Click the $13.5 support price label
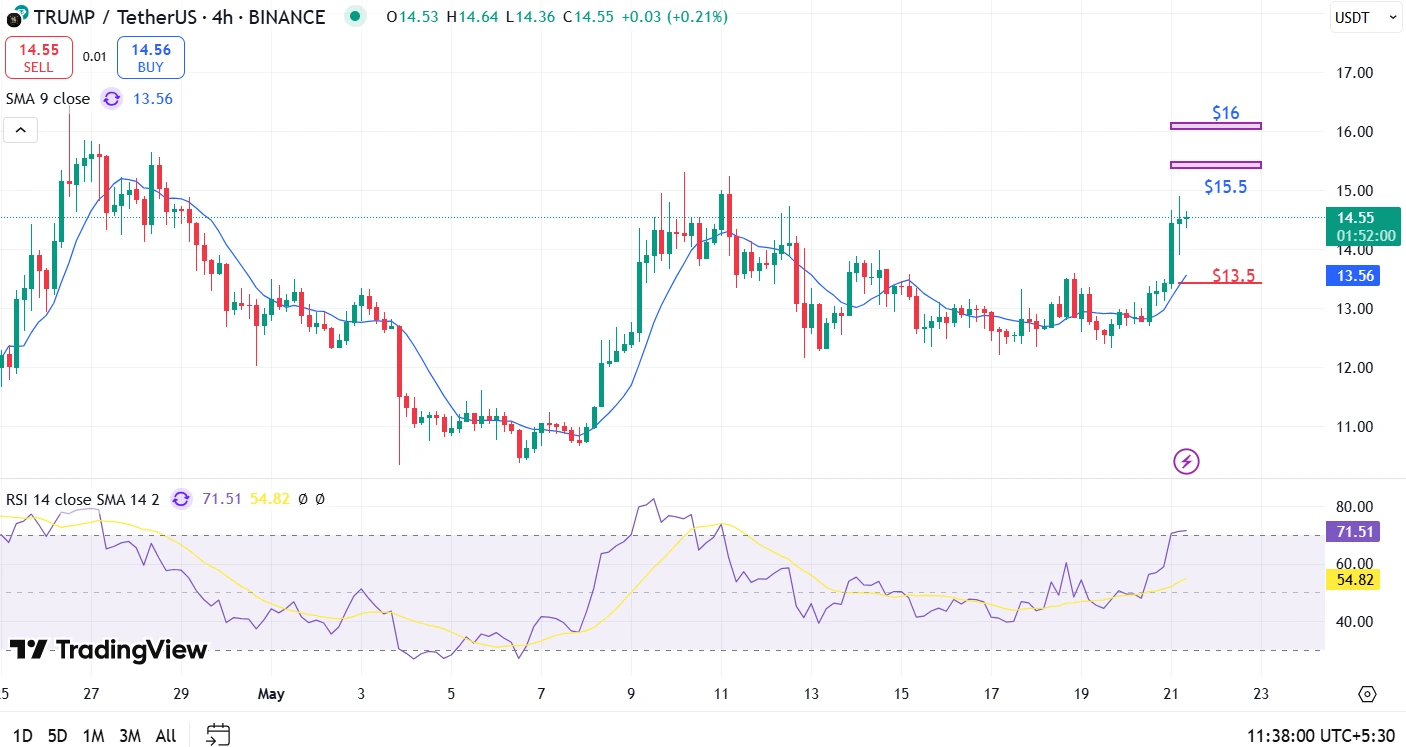This screenshot has width=1406, height=747. tap(1233, 275)
